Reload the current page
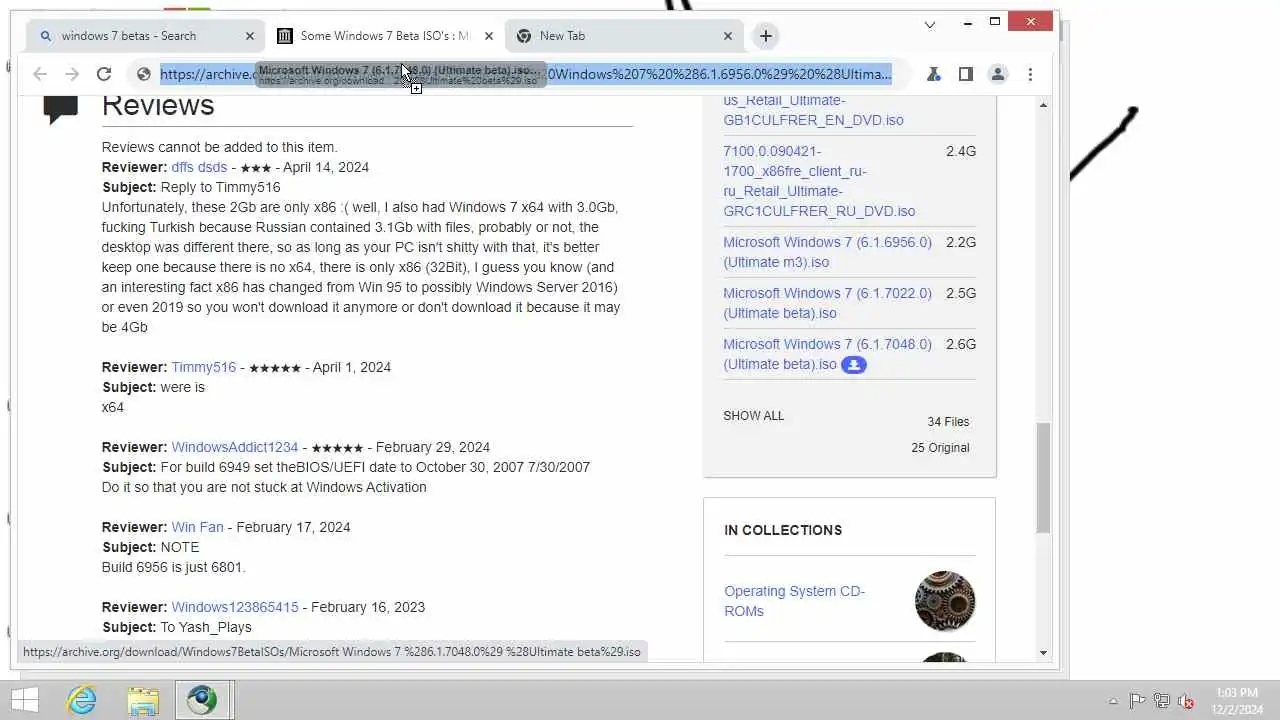The width and height of the screenshot is (1280, 720). click(104, 74)
